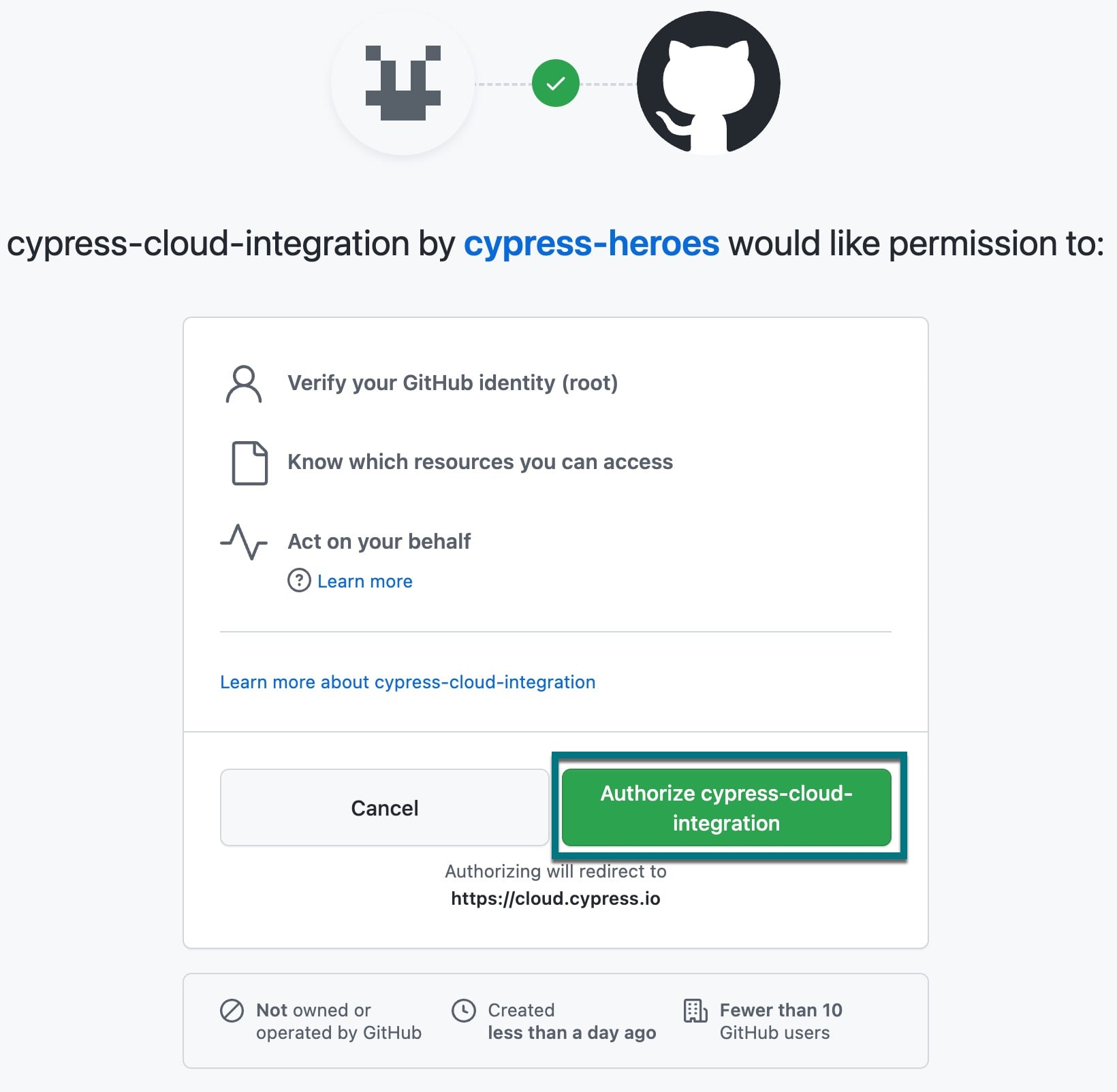This screenshot has height=1092, width=1117.
Task: Click the question mark circle near Learn more
Action: click(300, 581)
